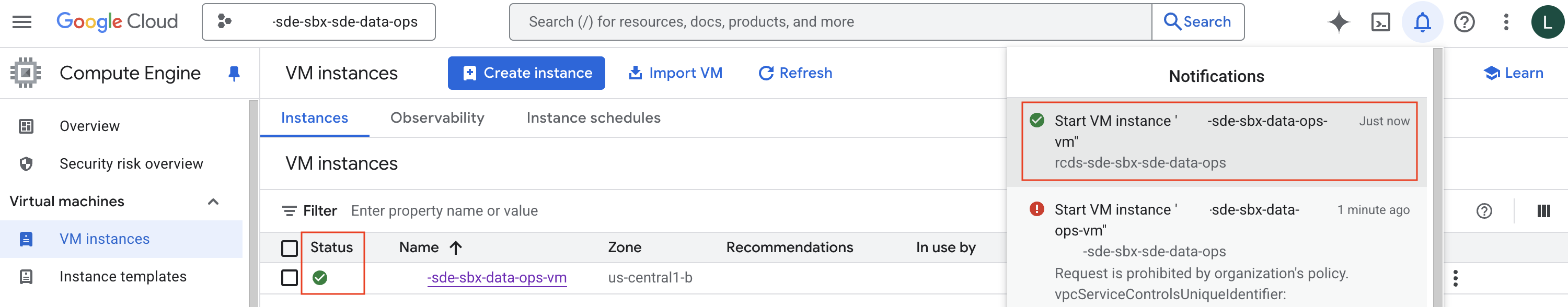The width and height of the screenshot is (1568, 307).
Task: Open Instance templates in the sidebar
Action: tap(123, 277)
